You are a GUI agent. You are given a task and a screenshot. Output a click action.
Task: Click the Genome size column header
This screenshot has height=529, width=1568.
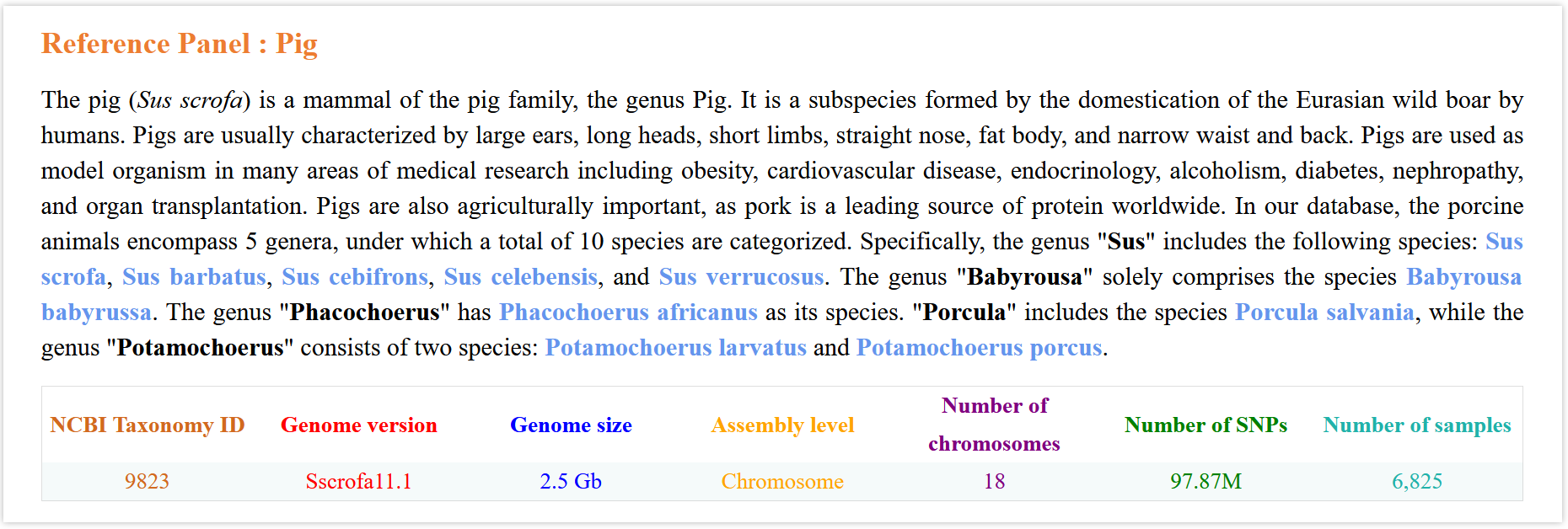coord(571,425)
